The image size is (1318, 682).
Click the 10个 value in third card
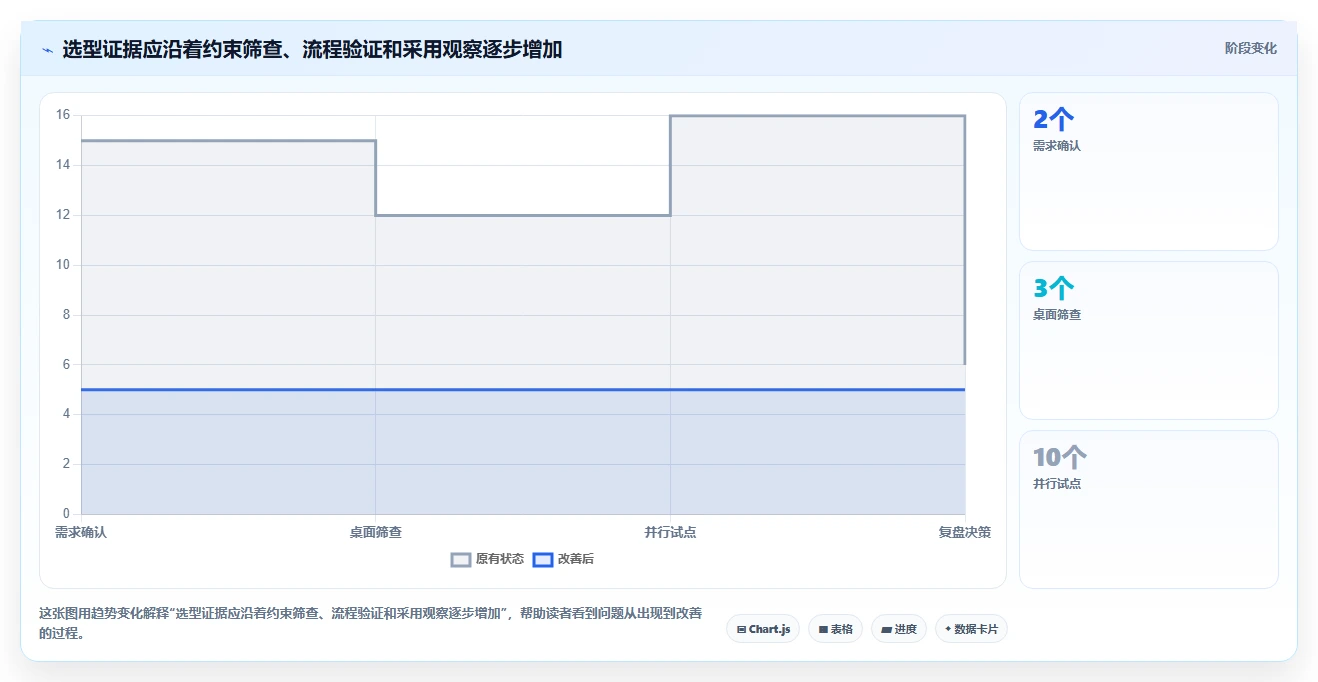(x=1059, y=458)
